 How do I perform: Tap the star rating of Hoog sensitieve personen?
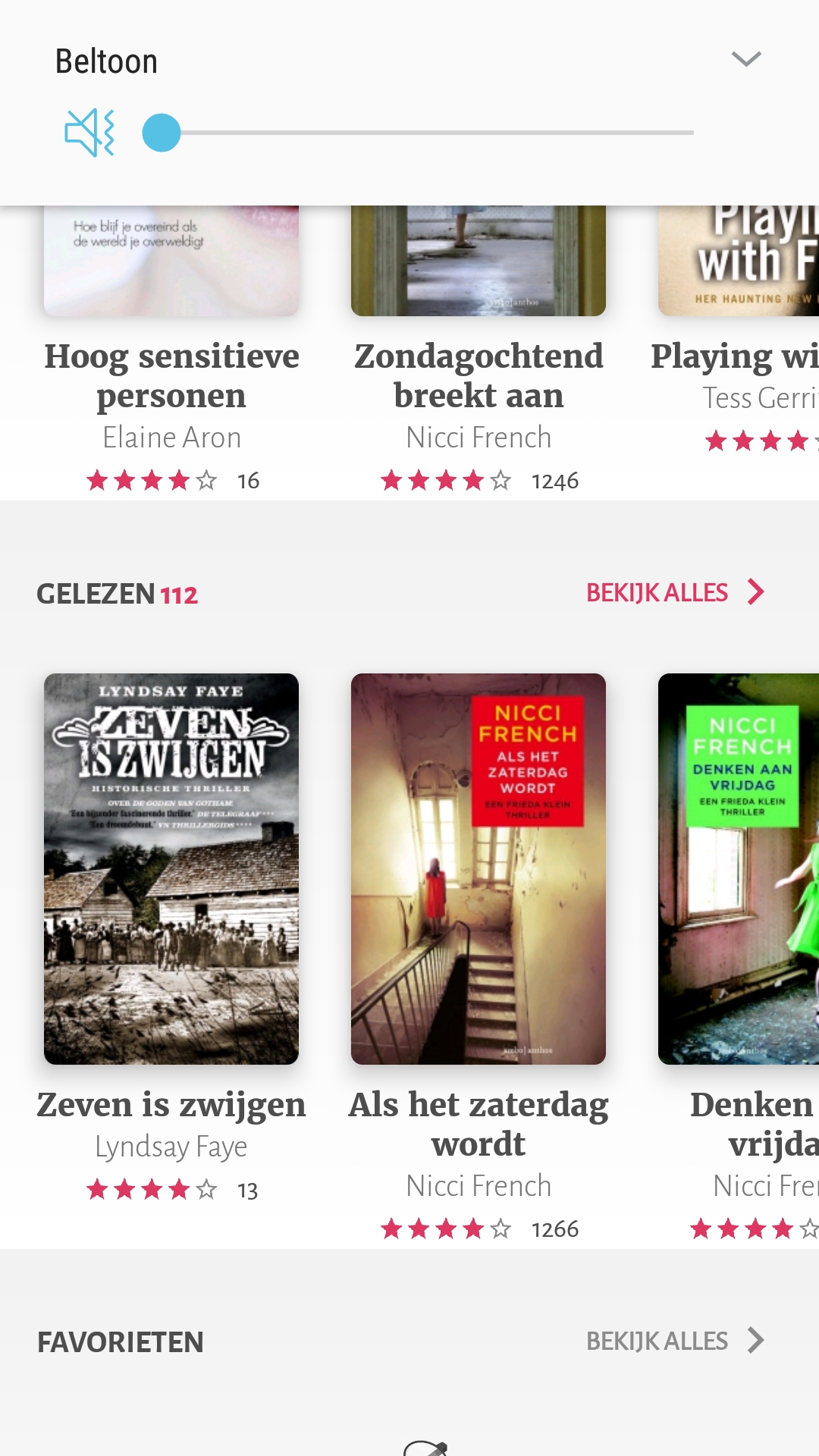(x=152, y=480)
